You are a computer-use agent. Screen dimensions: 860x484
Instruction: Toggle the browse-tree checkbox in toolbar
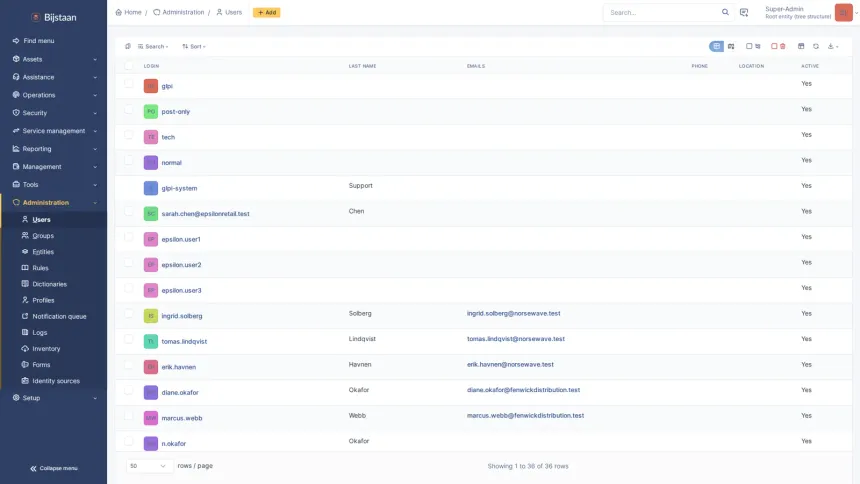coord(749,47)
